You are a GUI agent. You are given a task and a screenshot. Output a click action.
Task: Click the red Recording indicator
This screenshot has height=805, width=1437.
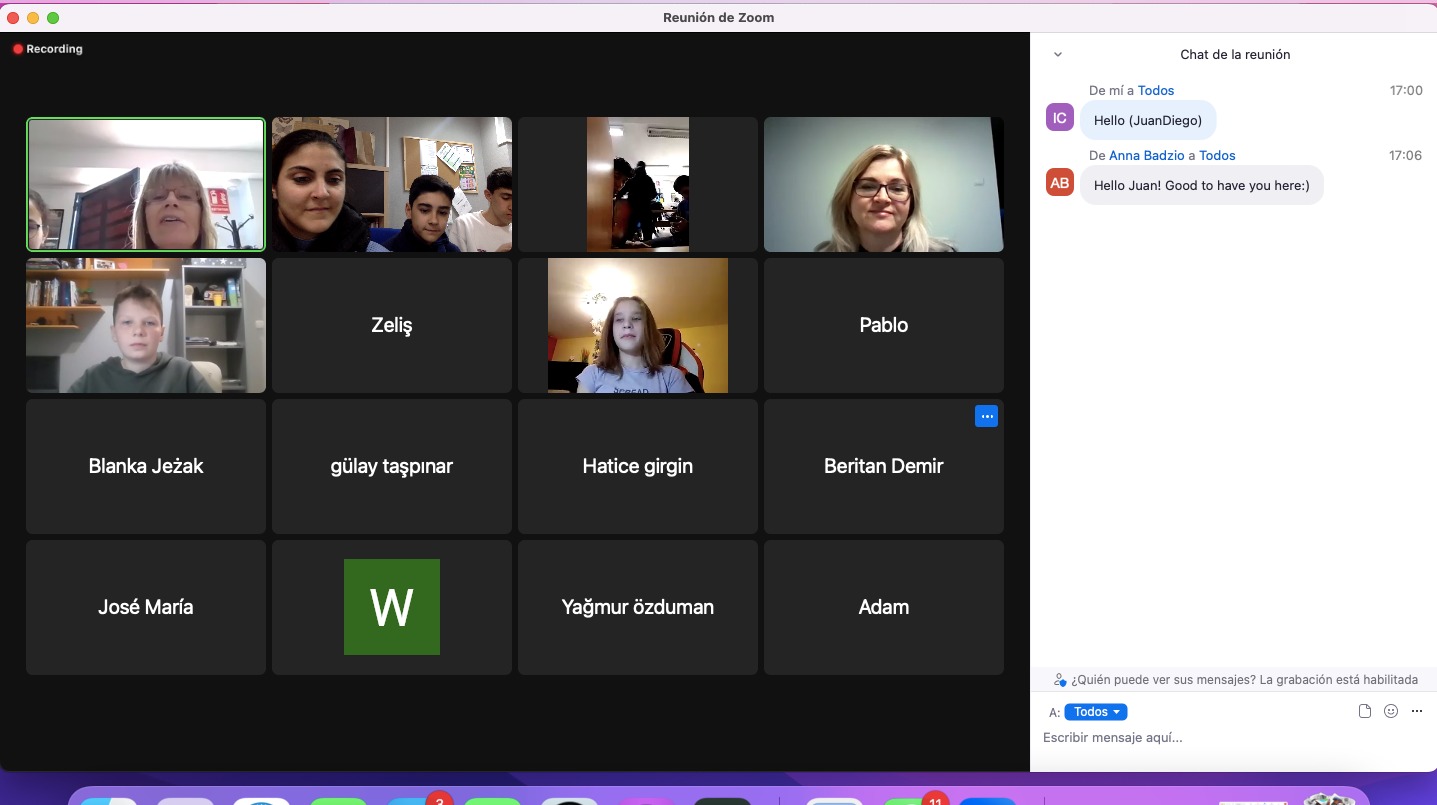click(48, 49)
